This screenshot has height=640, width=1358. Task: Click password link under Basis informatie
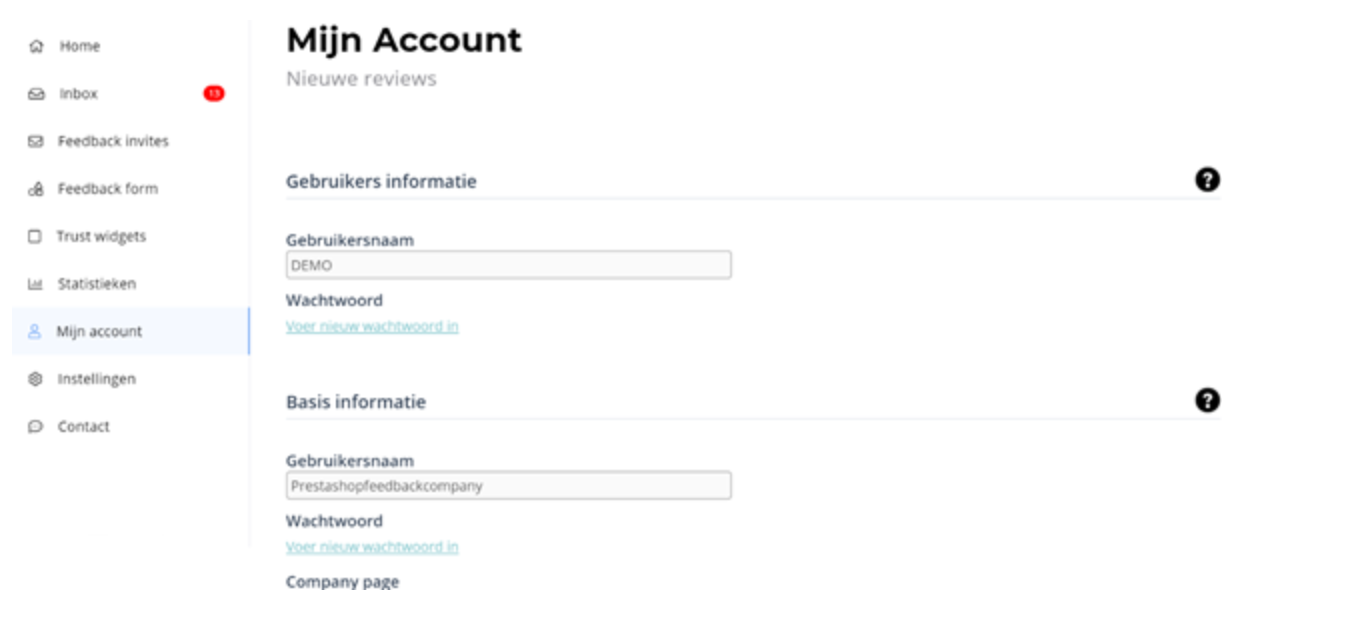(372, 547)
